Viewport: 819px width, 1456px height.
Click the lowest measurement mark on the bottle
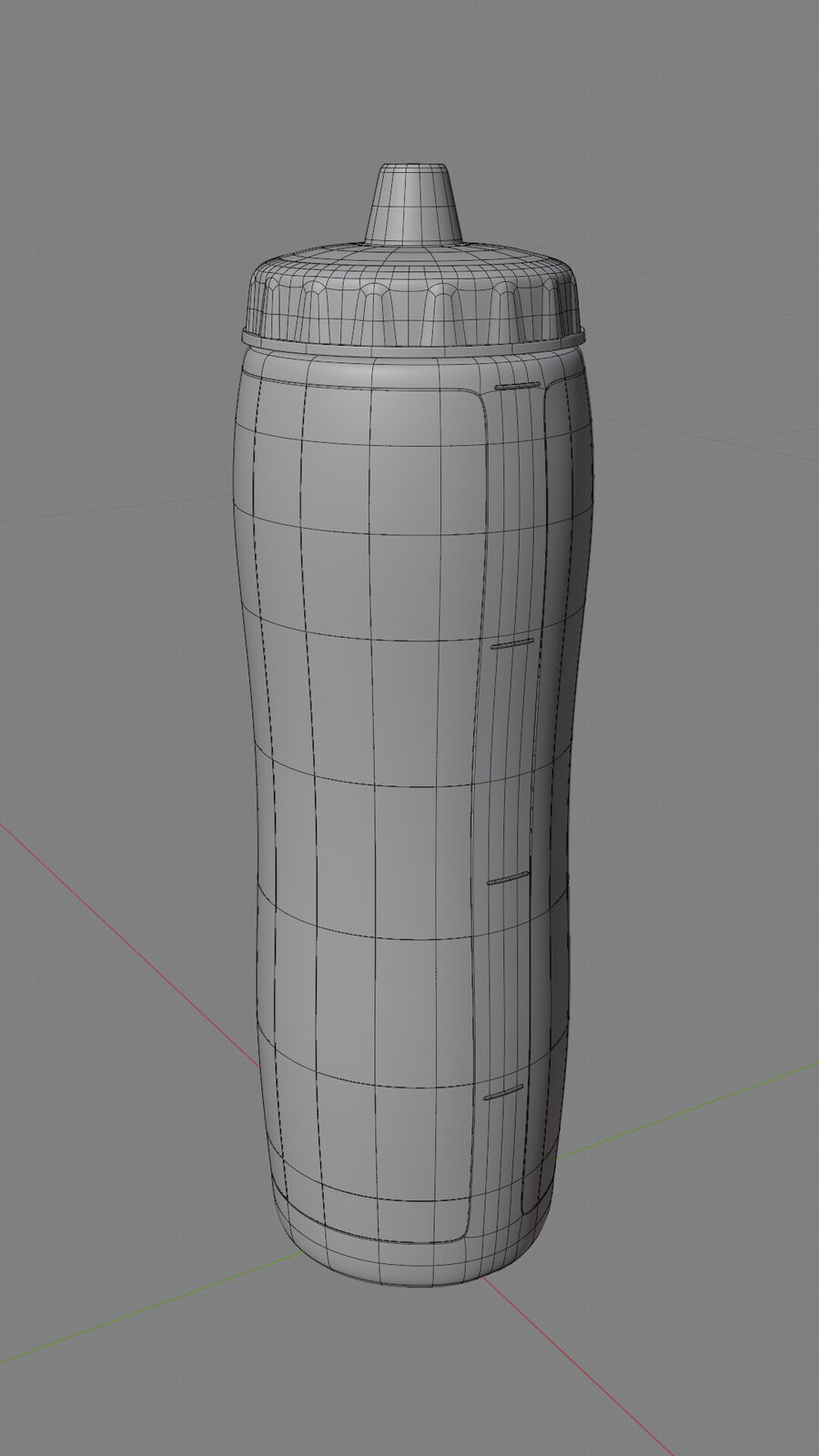click(x=504, y=1092)
